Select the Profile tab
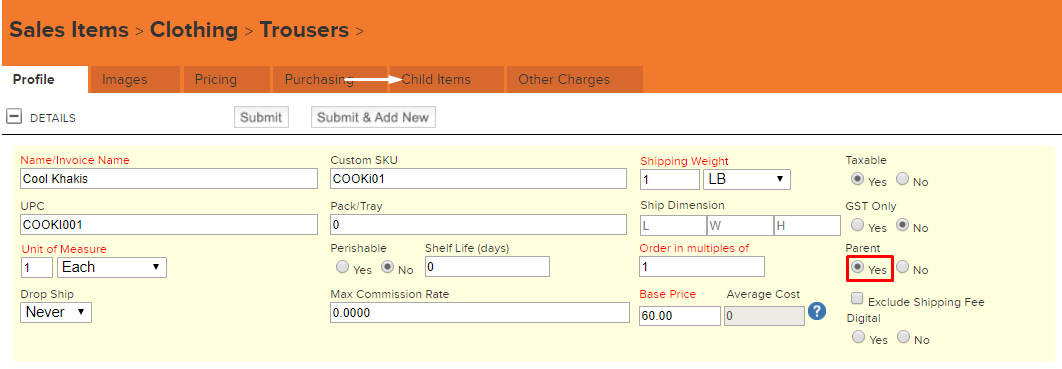This screenshot has width=1062, height=369. [x=44, y=79]
